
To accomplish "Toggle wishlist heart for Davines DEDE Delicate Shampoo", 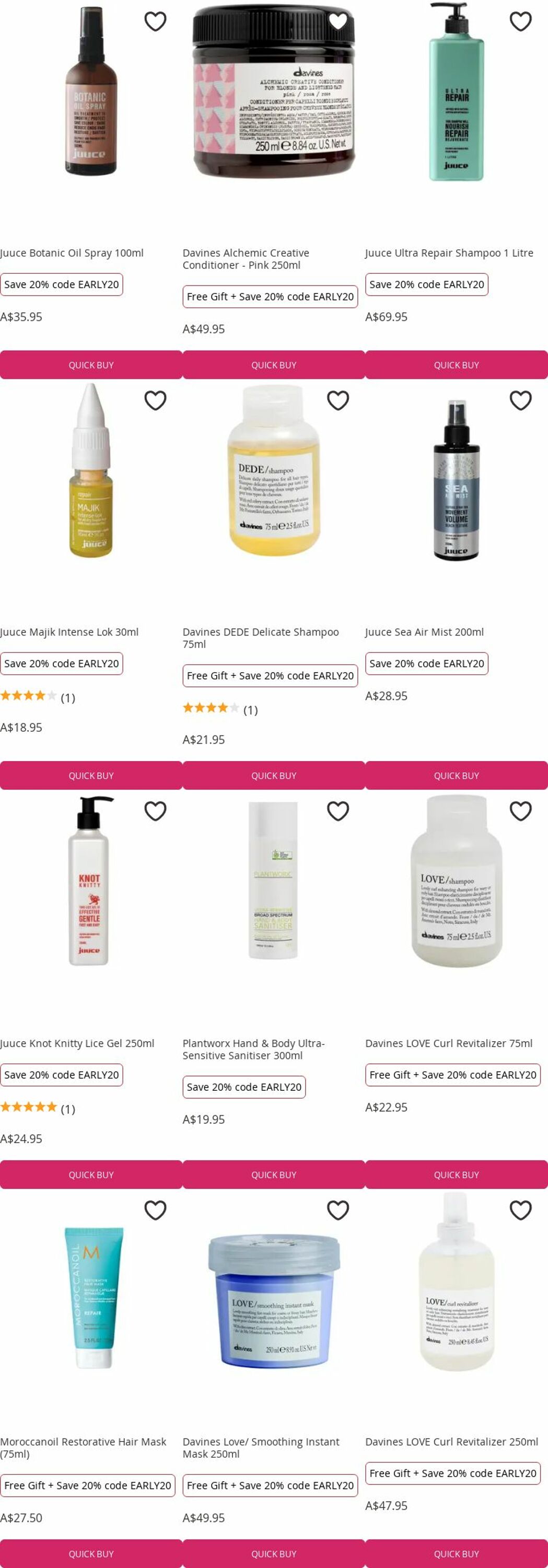I will (x=337, y=400).
